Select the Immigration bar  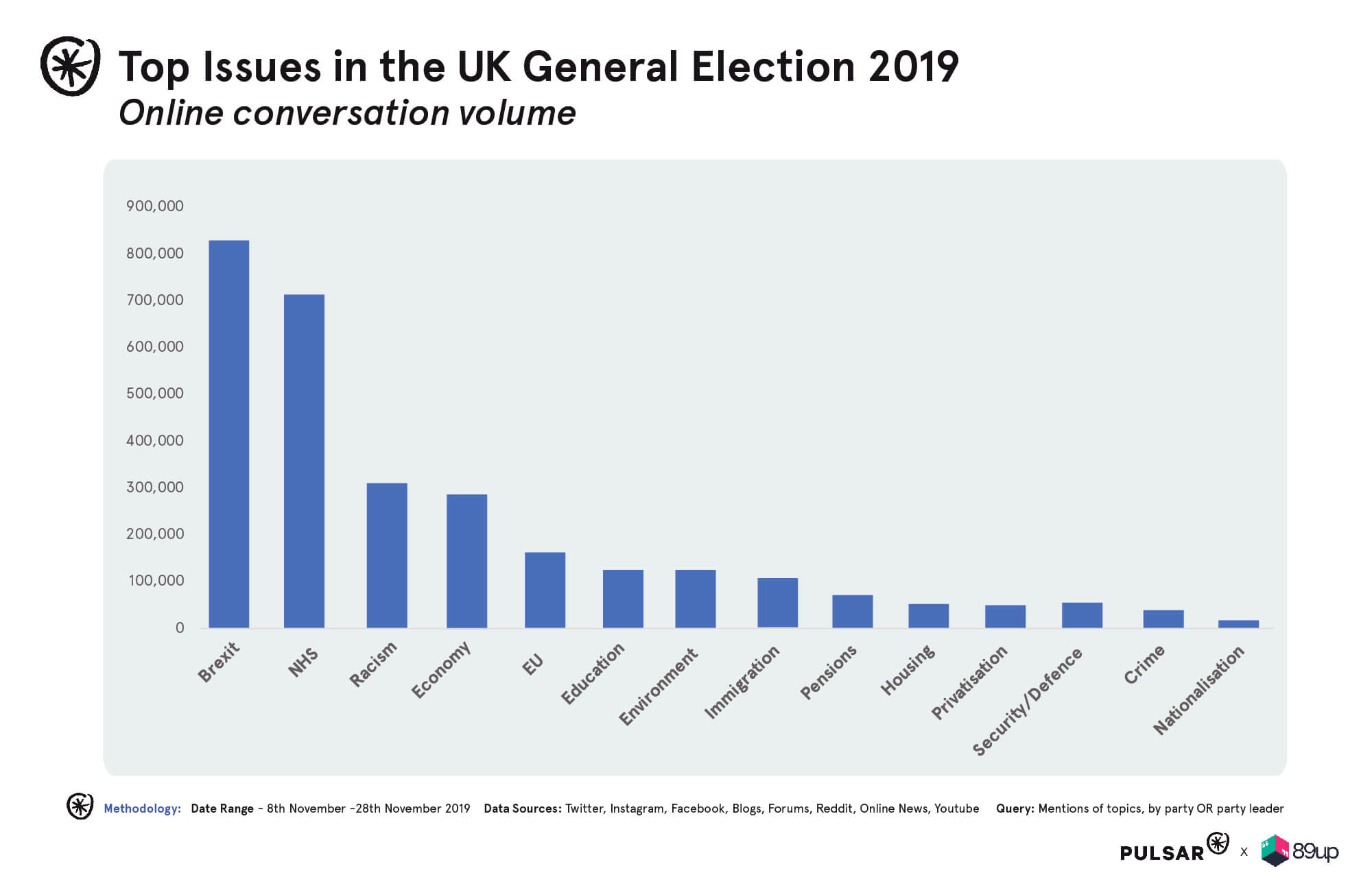point(777,603)
